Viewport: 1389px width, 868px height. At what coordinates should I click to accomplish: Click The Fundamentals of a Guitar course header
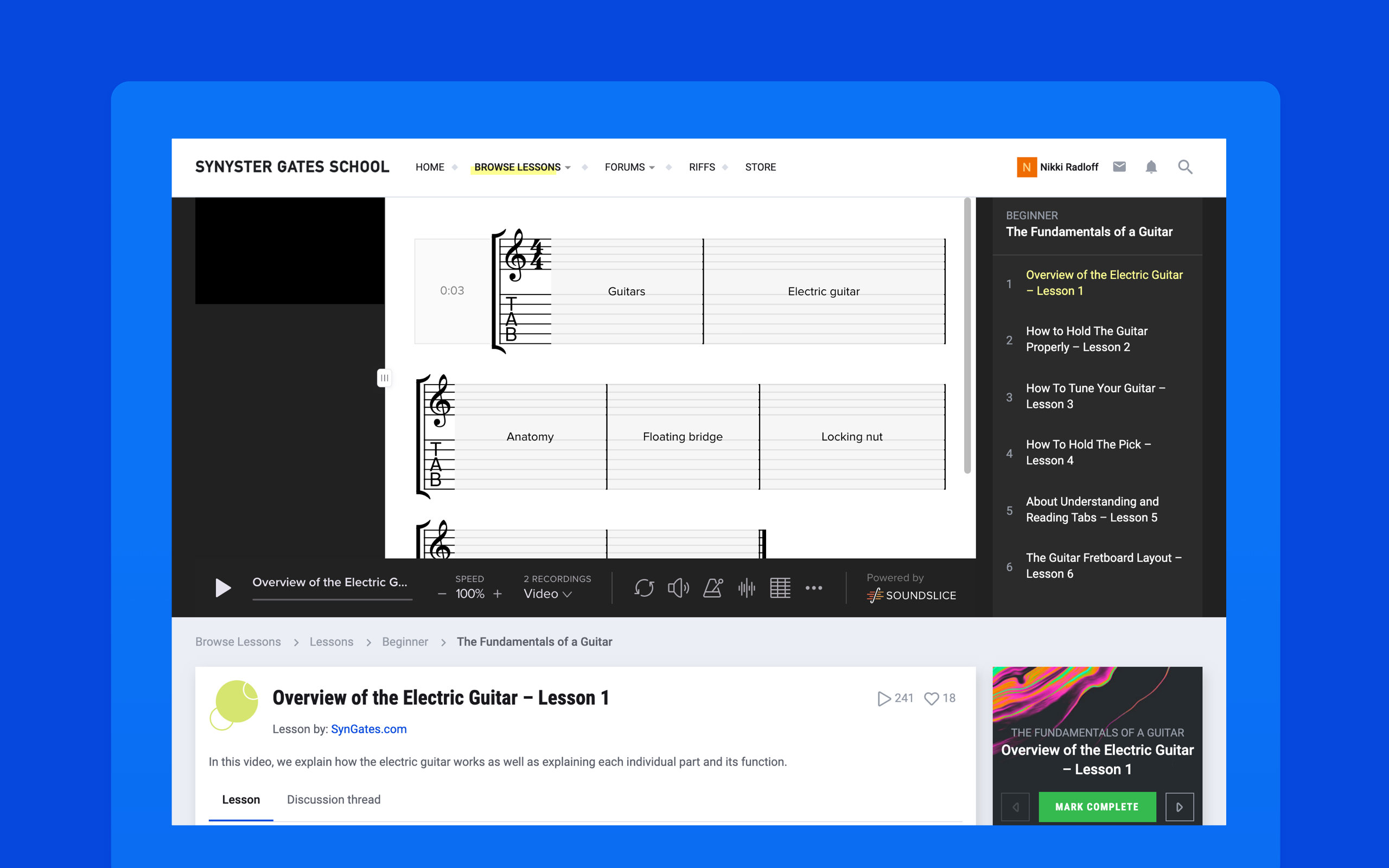[1089, 231]
